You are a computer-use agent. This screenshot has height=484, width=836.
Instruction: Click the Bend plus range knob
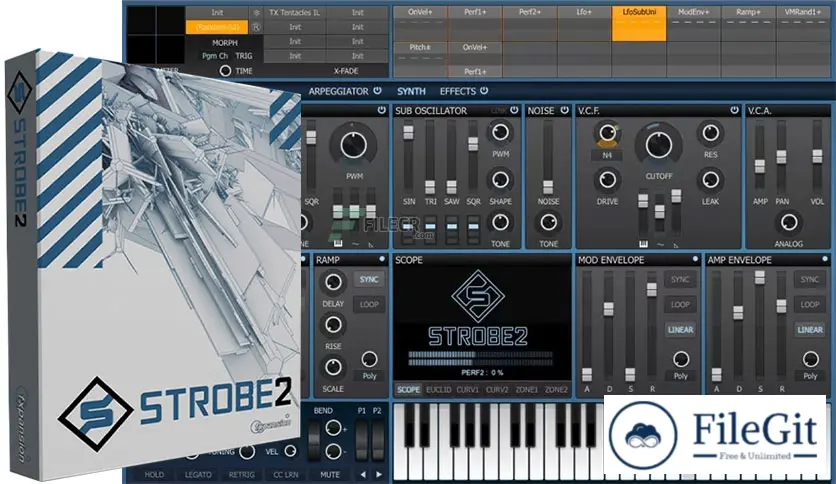[333, 427]
